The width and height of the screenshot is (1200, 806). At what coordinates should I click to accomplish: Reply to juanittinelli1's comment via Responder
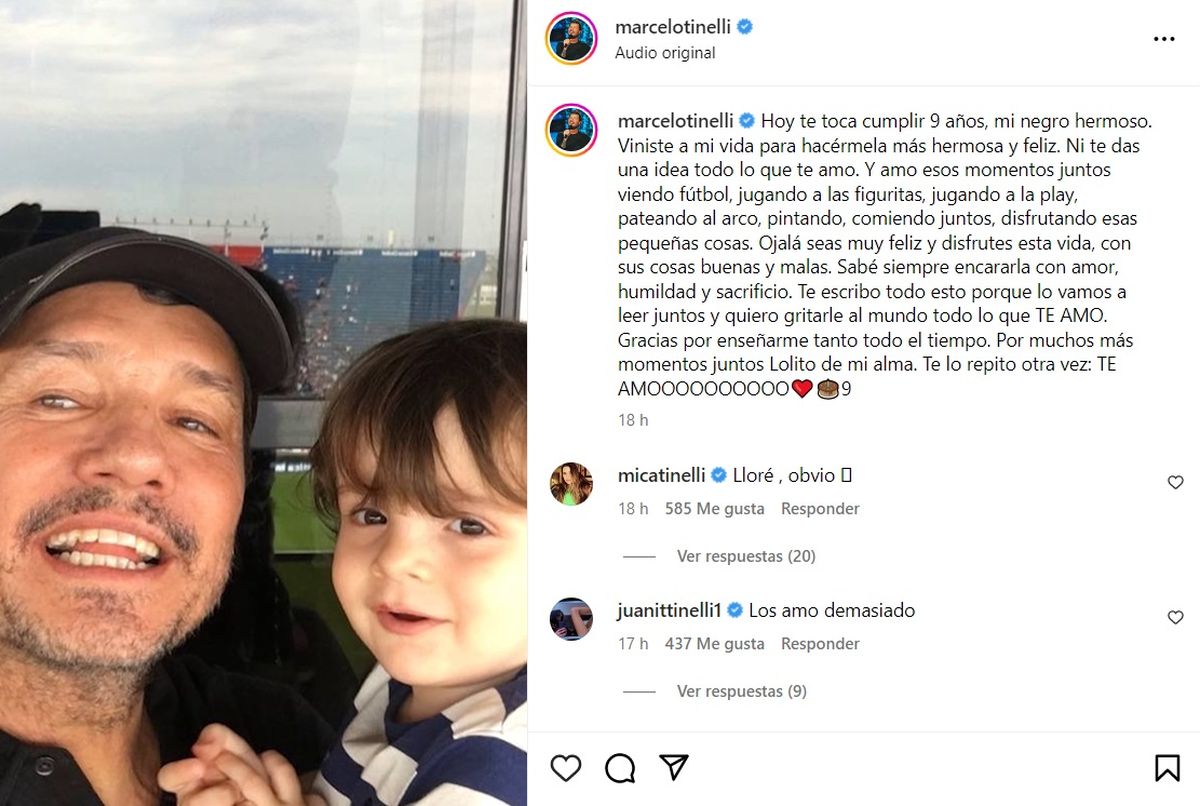click(820, 644)
